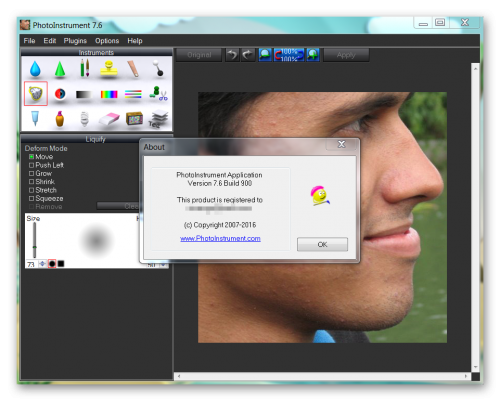
Task: Click the Original button
Action: [x=199, y=55]
